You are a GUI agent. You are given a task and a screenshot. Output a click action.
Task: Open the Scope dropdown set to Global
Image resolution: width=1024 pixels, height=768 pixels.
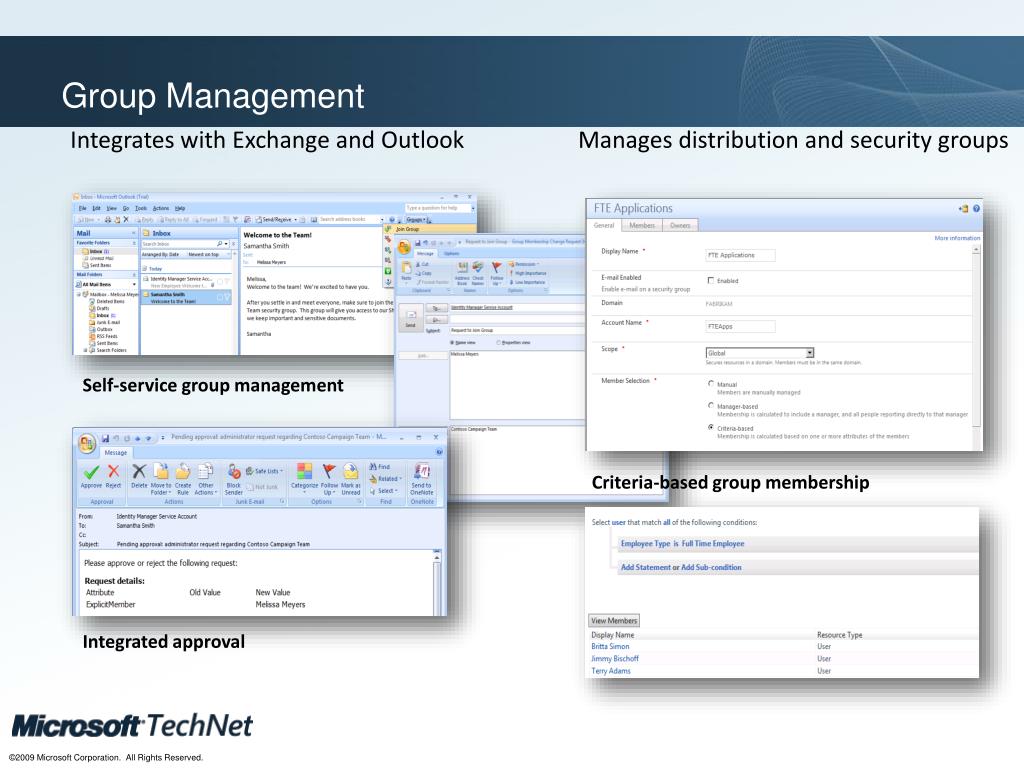tap(760, 353)
